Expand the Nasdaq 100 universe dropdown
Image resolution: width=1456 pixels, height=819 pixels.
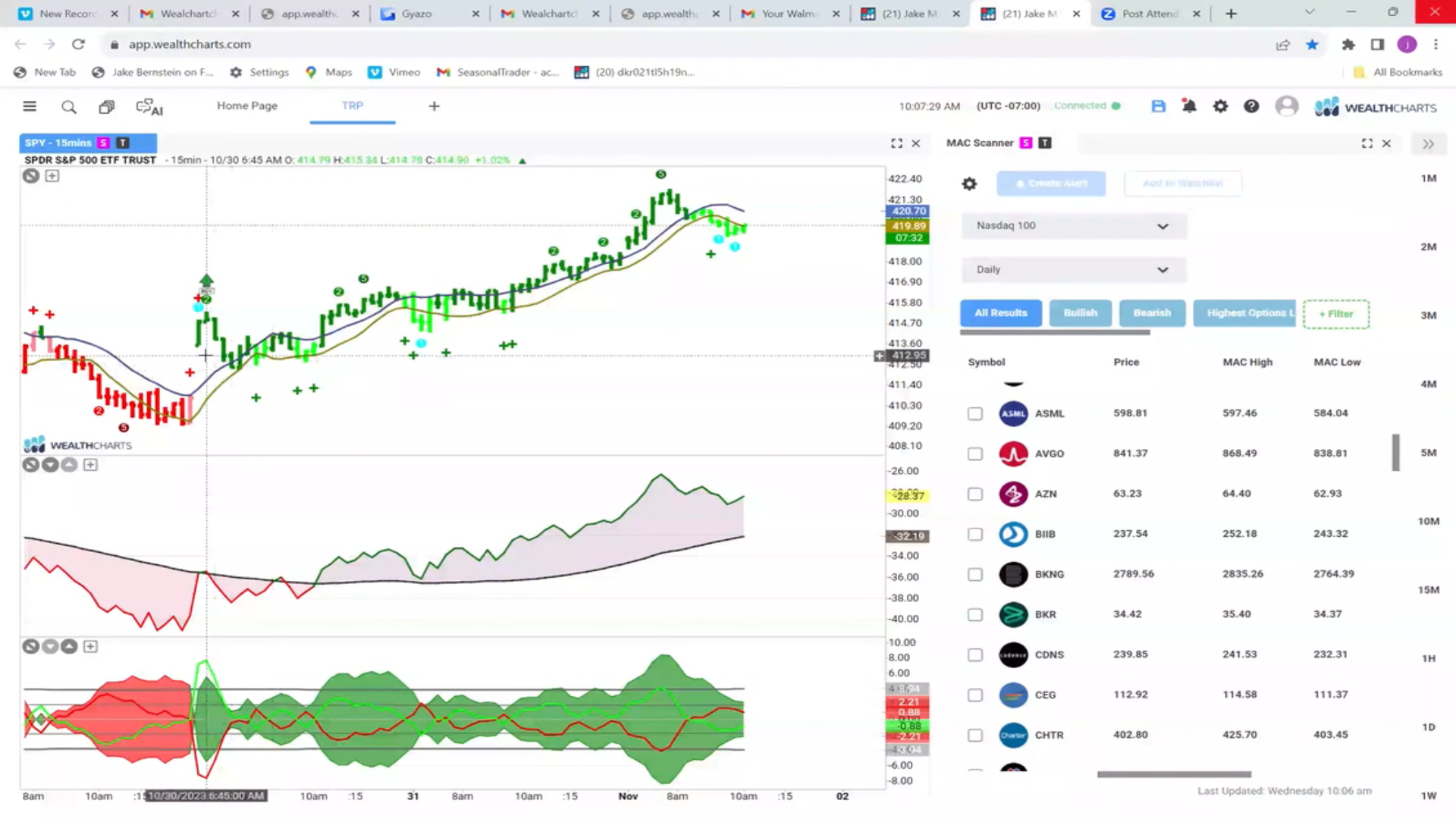[x=1073, y=226]
